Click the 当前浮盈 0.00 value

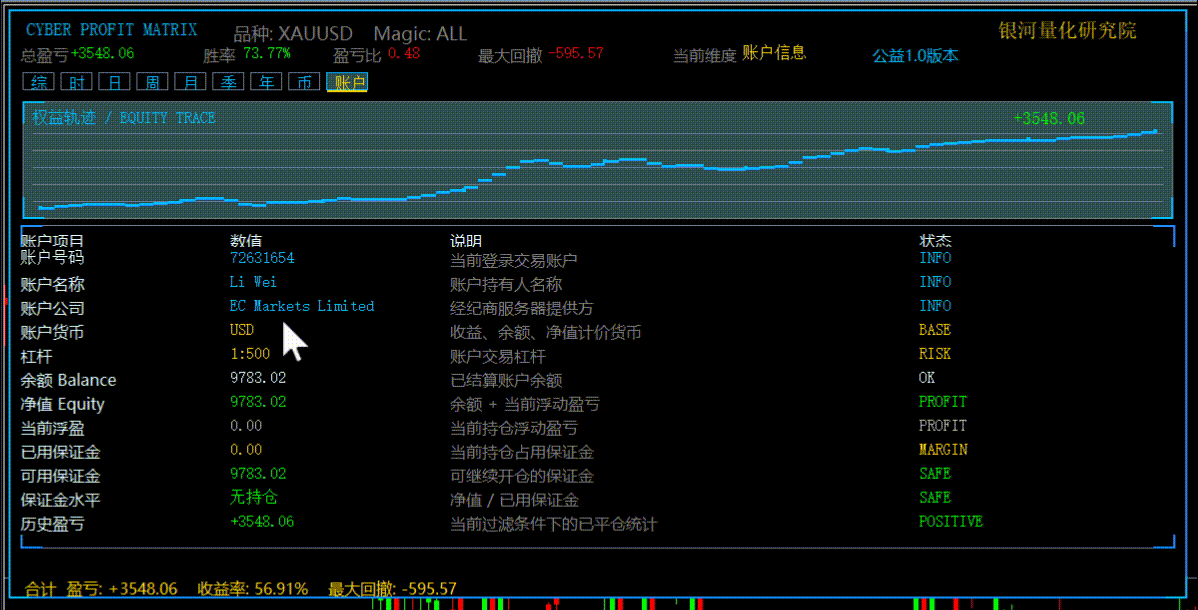pyautogui.click(x=246, y=426)
